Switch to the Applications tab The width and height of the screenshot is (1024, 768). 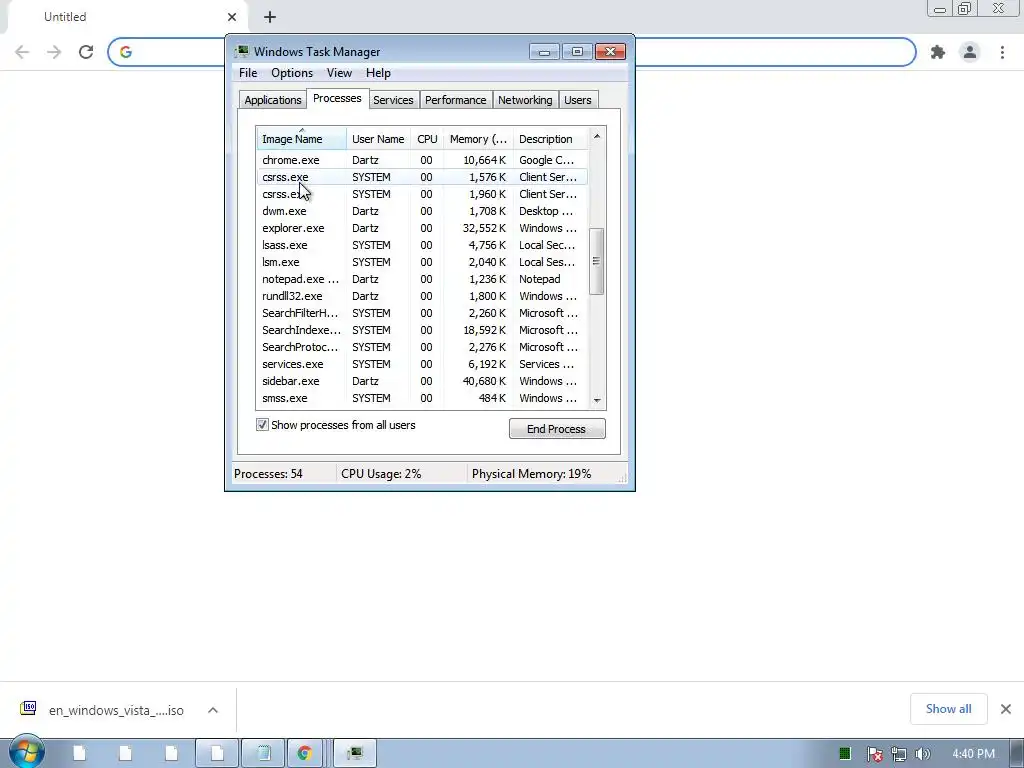272,100
